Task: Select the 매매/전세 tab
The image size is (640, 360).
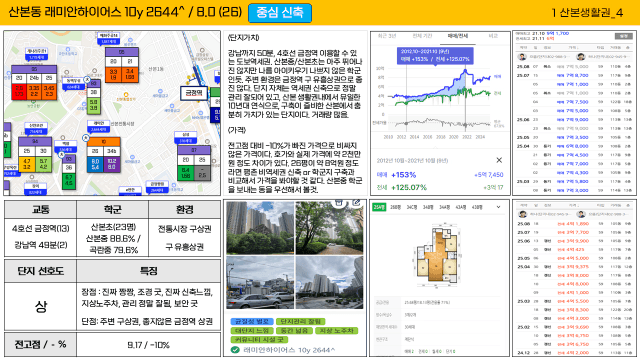Action: click(458, 36)
